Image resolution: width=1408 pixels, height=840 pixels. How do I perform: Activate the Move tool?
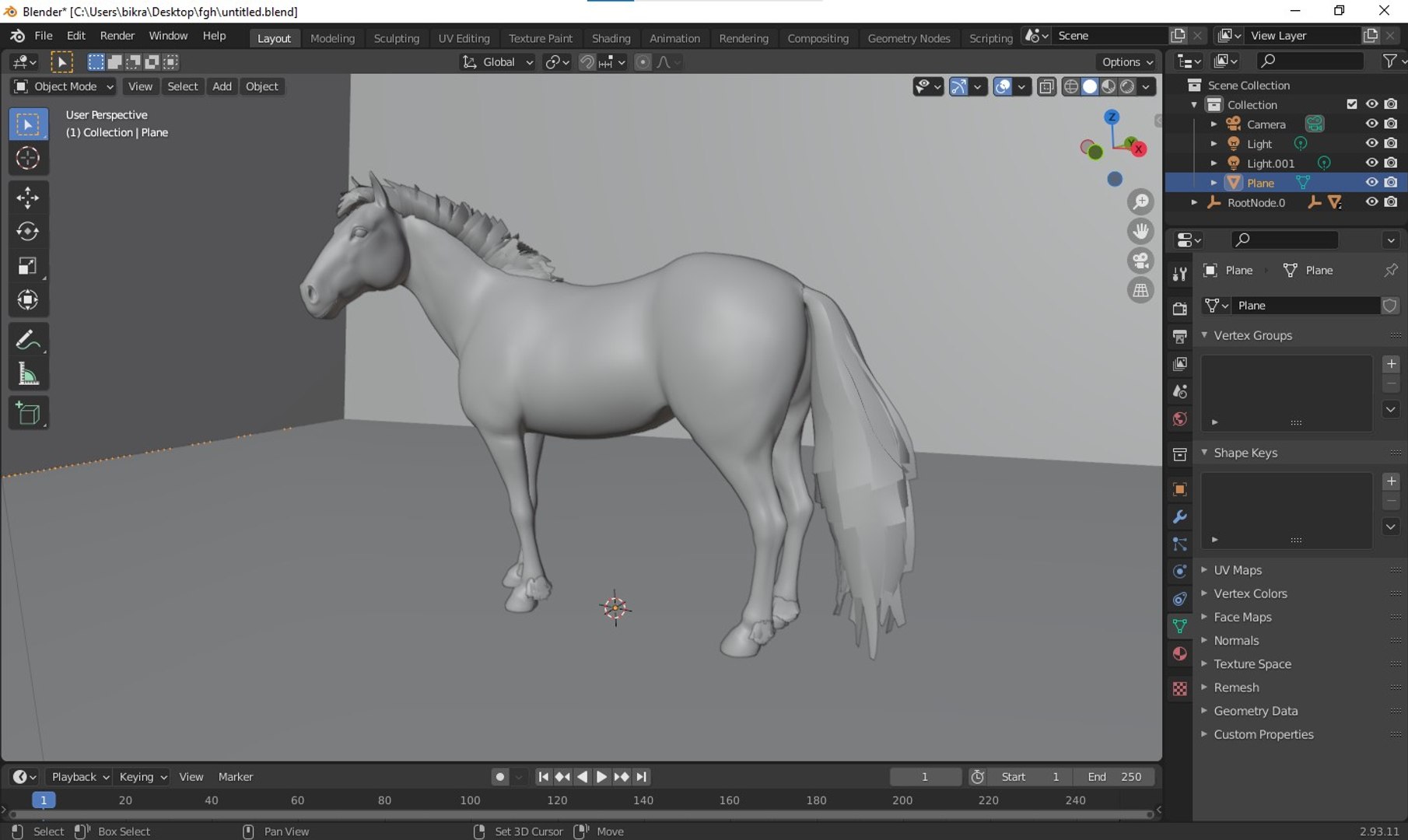pos(28,198)
